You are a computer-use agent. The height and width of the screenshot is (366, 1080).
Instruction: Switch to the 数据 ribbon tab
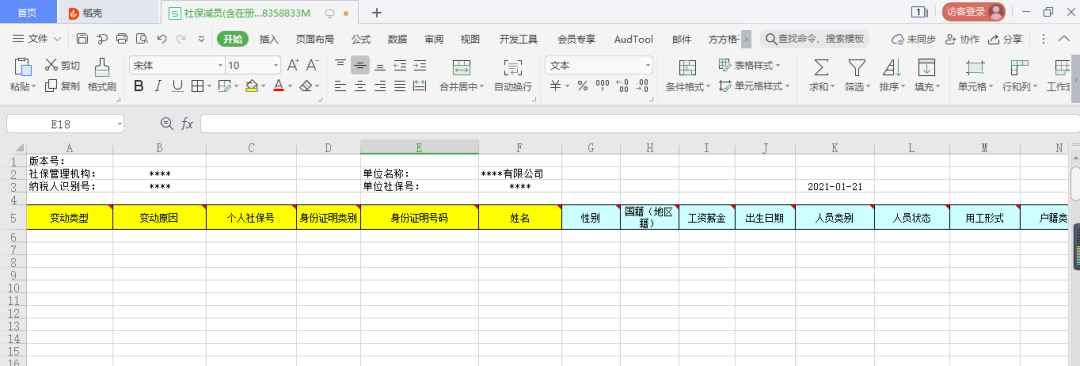click(397, 39)
